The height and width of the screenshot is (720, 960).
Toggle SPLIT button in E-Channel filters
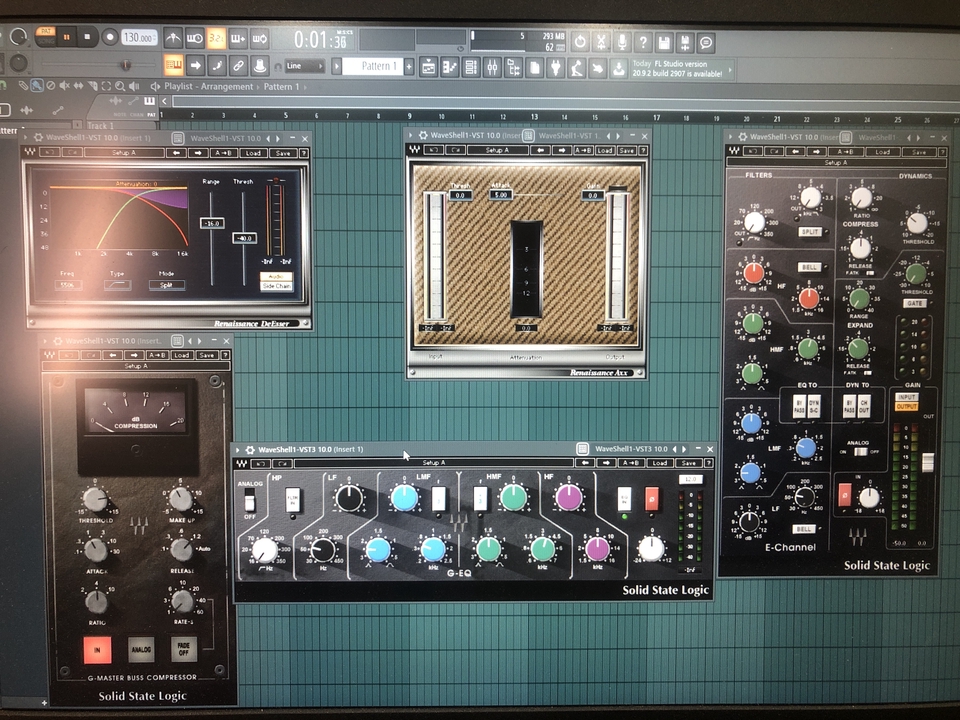click(811, 232)
